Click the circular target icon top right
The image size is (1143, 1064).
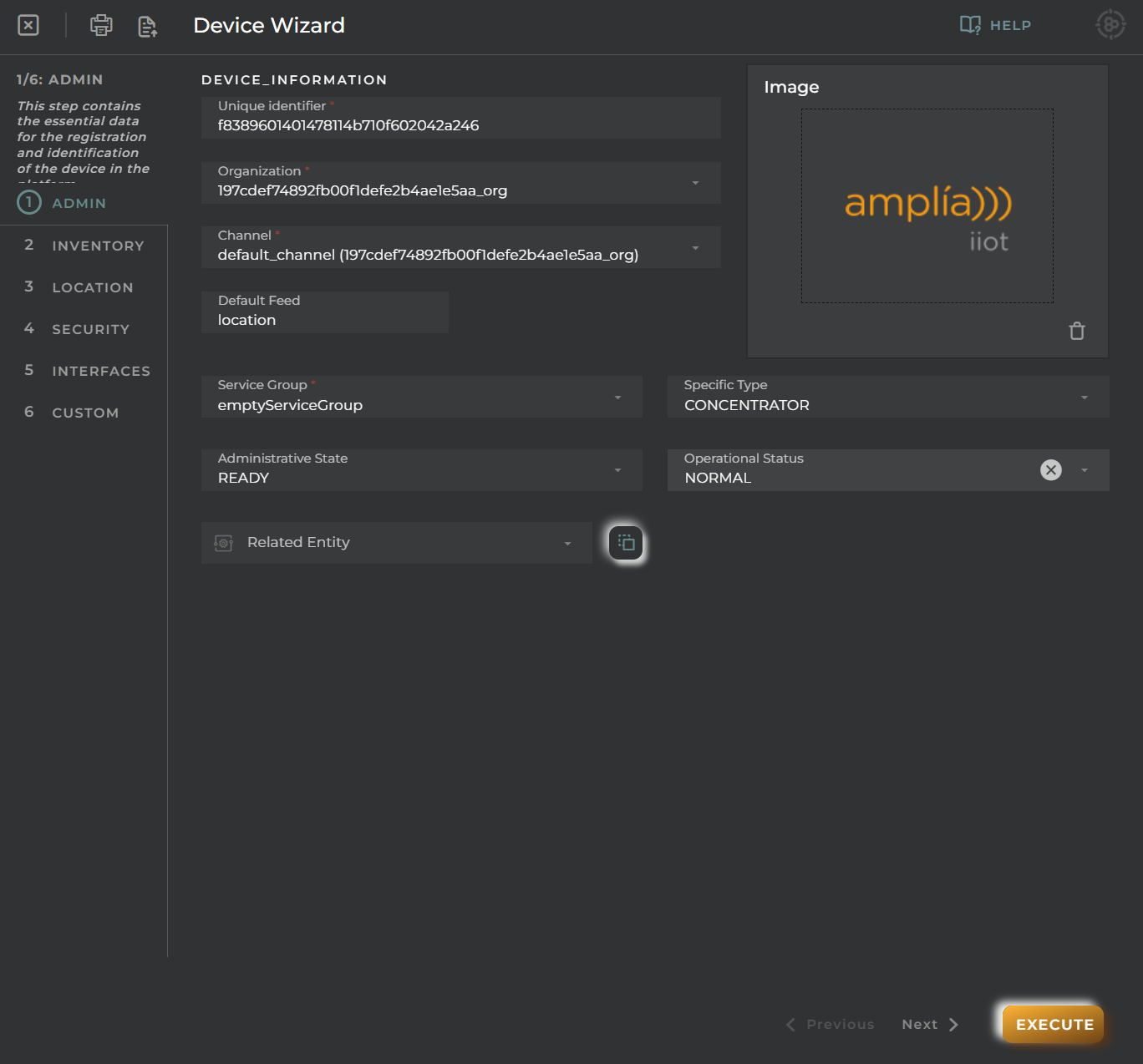pos(1110,25)
